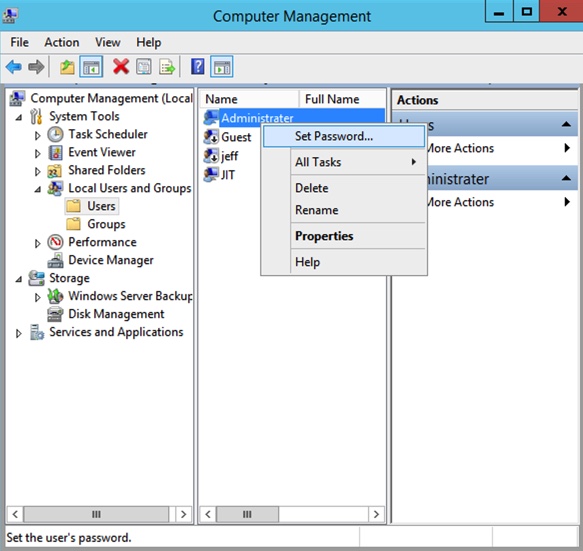Select the Groups folder in tree
583x551 pixels.
(106, 224)
